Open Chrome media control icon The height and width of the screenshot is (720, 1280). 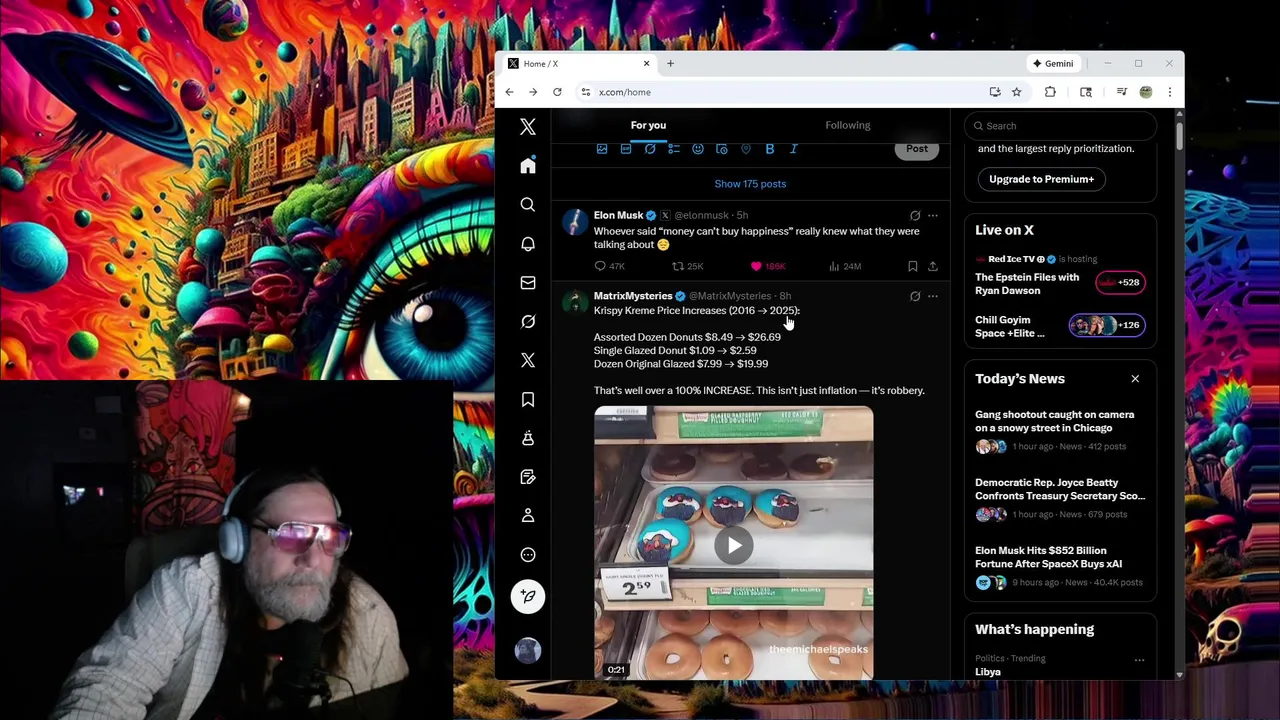point(1121,92)
